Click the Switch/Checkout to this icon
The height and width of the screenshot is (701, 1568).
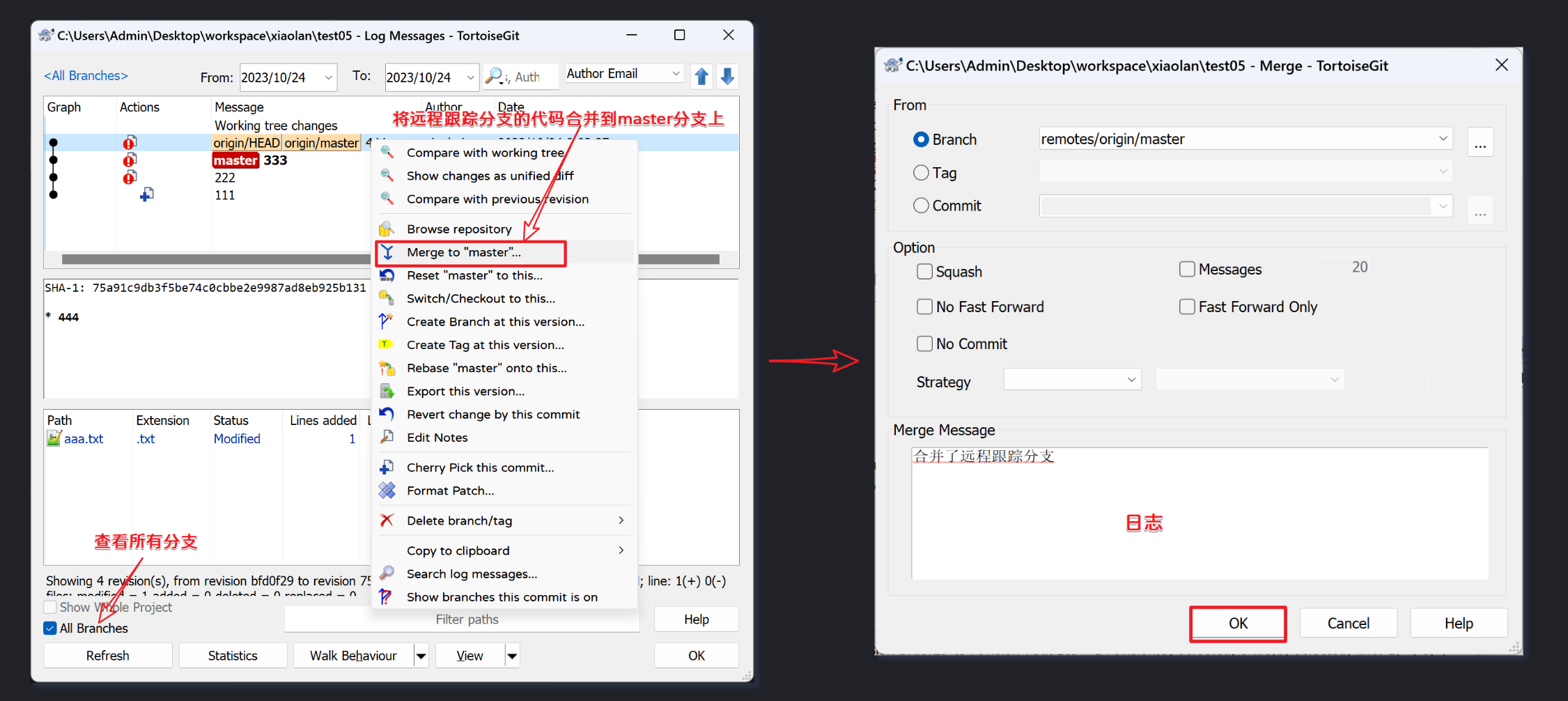387,298
